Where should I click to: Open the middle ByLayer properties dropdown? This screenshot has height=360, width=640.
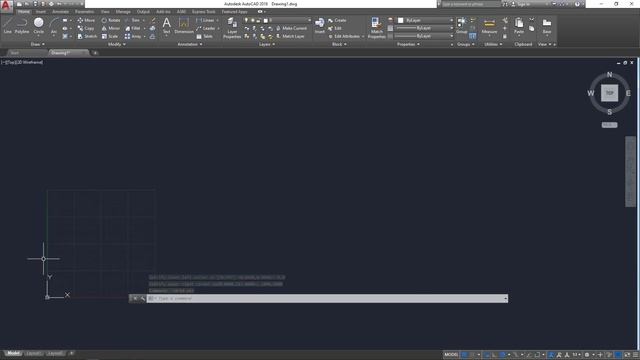pyautogui.click(x=425, y=28)
